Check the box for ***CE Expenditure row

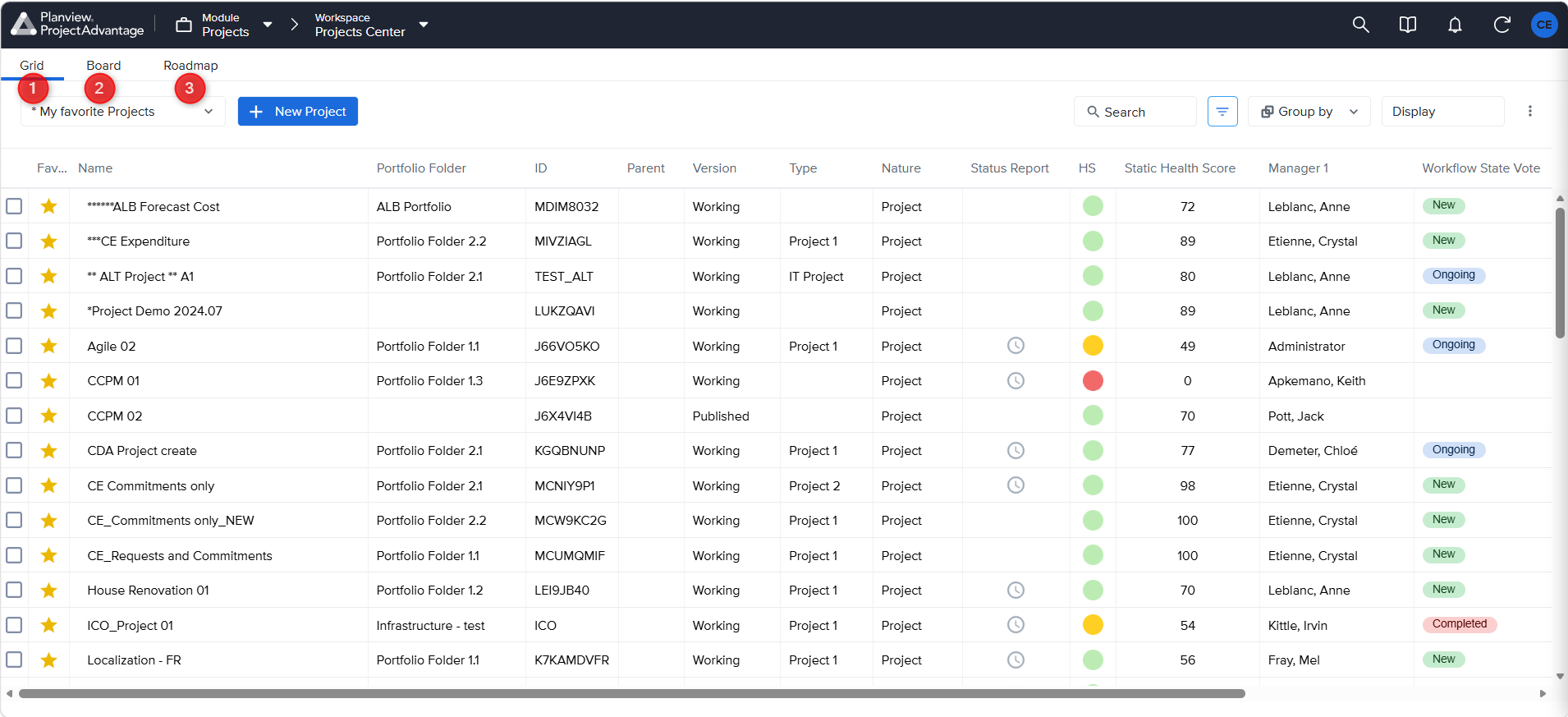[x=14, y=241]
